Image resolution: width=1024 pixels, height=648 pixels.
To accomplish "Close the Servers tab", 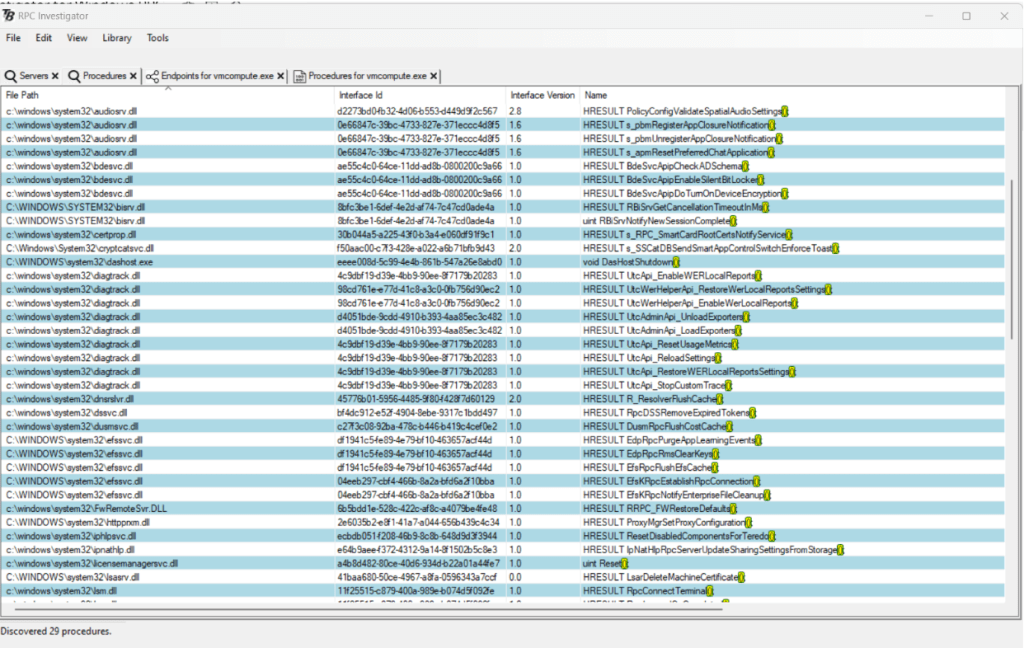I will [x=56, y=76].
